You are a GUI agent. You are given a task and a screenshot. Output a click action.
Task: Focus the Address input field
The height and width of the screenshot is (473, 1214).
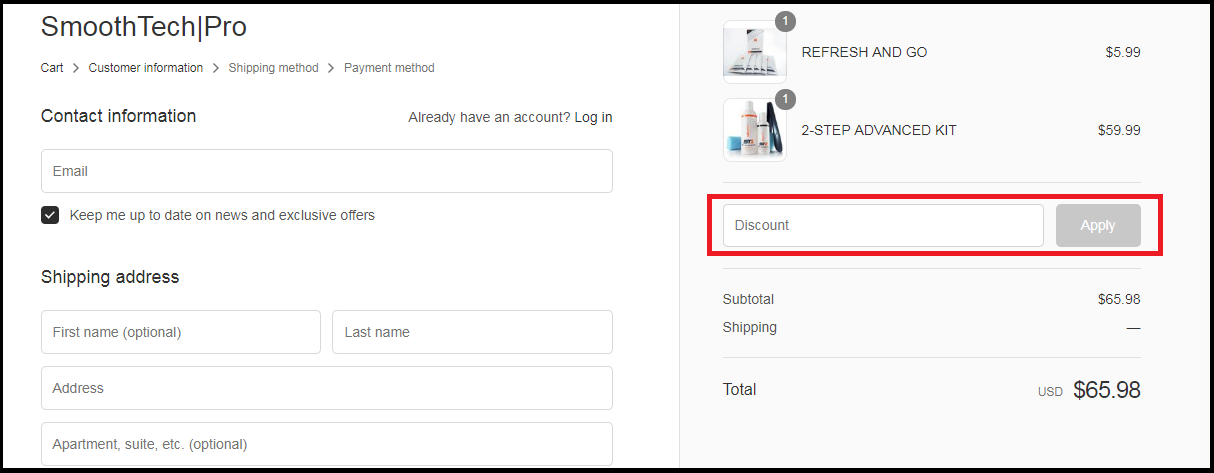327,388
